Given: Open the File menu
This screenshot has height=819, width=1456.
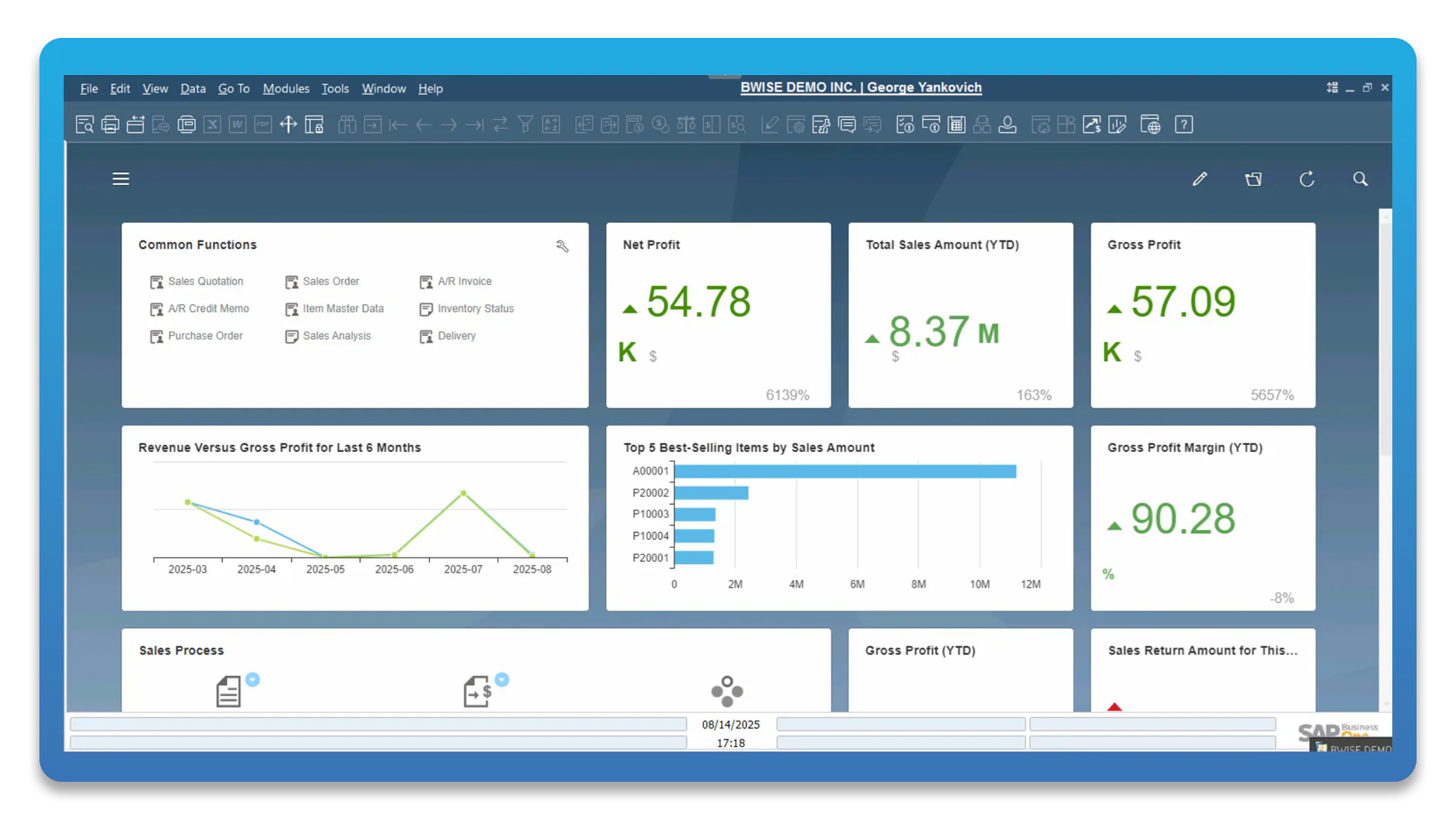Looking at the screenshot, I should click(x=89, y=89).
